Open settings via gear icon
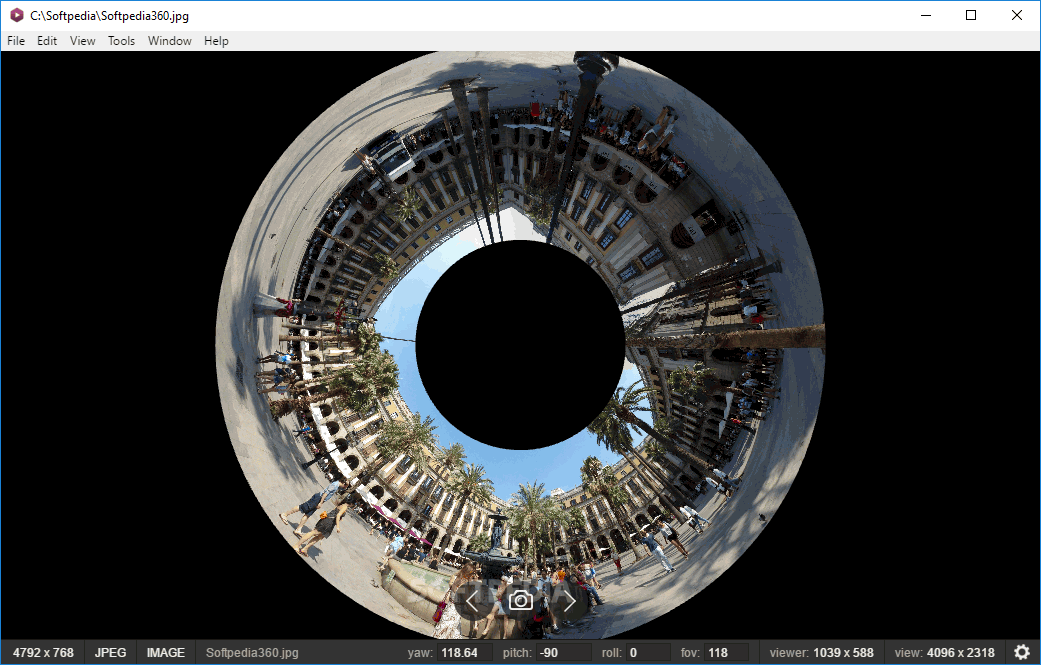This screenshot has height=665, width=1041. (x=1022, y=652)
